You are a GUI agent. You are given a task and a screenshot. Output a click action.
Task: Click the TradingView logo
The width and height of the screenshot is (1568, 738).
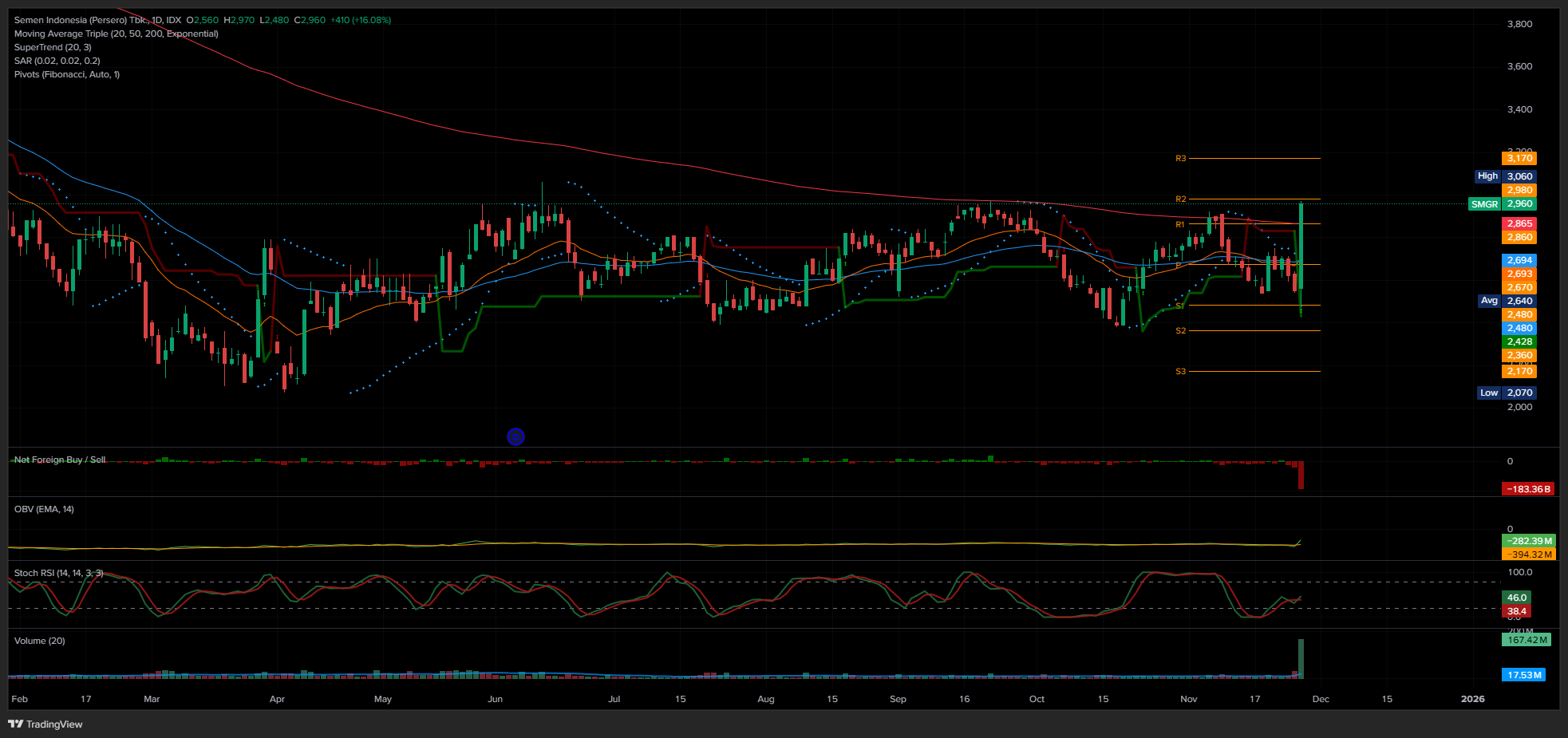point(45,724)
